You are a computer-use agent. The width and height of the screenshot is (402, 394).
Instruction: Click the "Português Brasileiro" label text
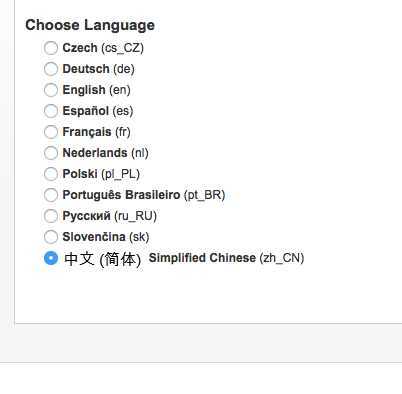[121, 195]
